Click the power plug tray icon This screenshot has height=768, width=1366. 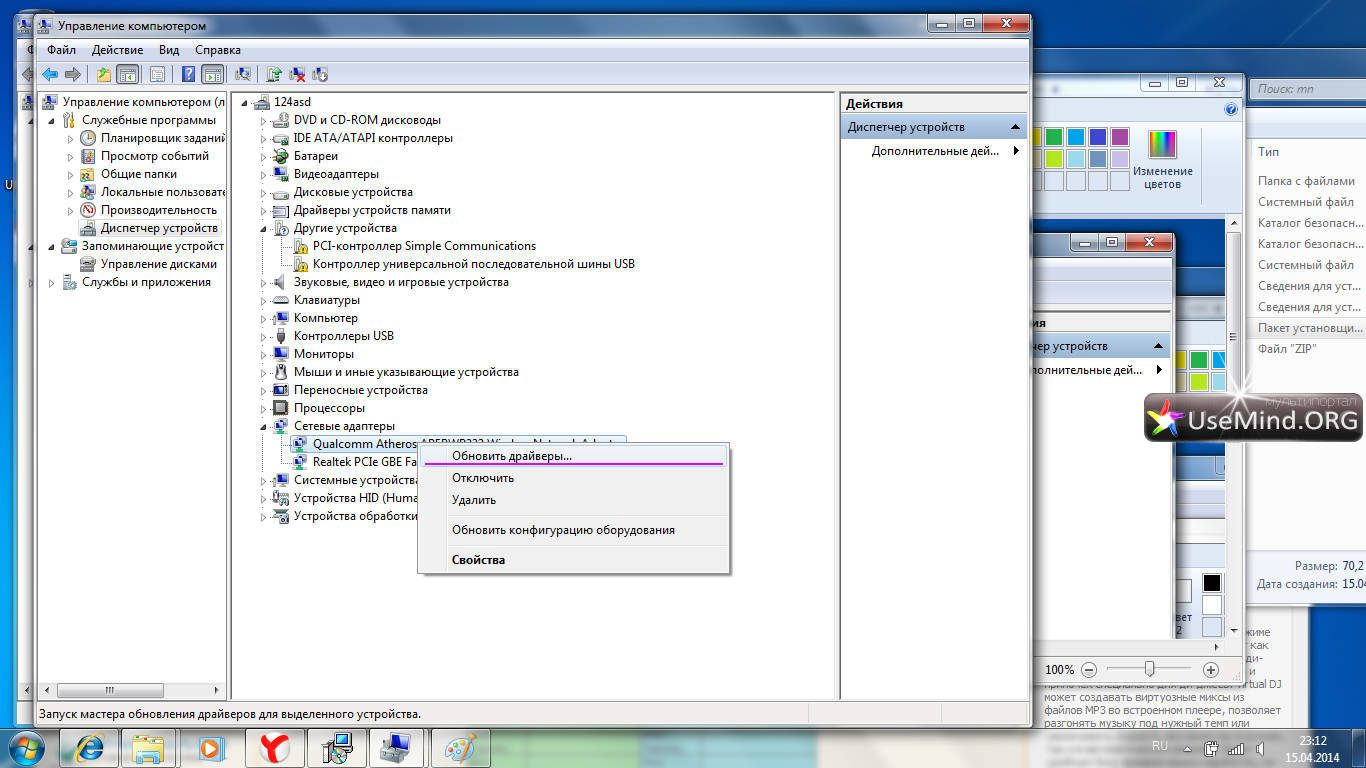1211,748
